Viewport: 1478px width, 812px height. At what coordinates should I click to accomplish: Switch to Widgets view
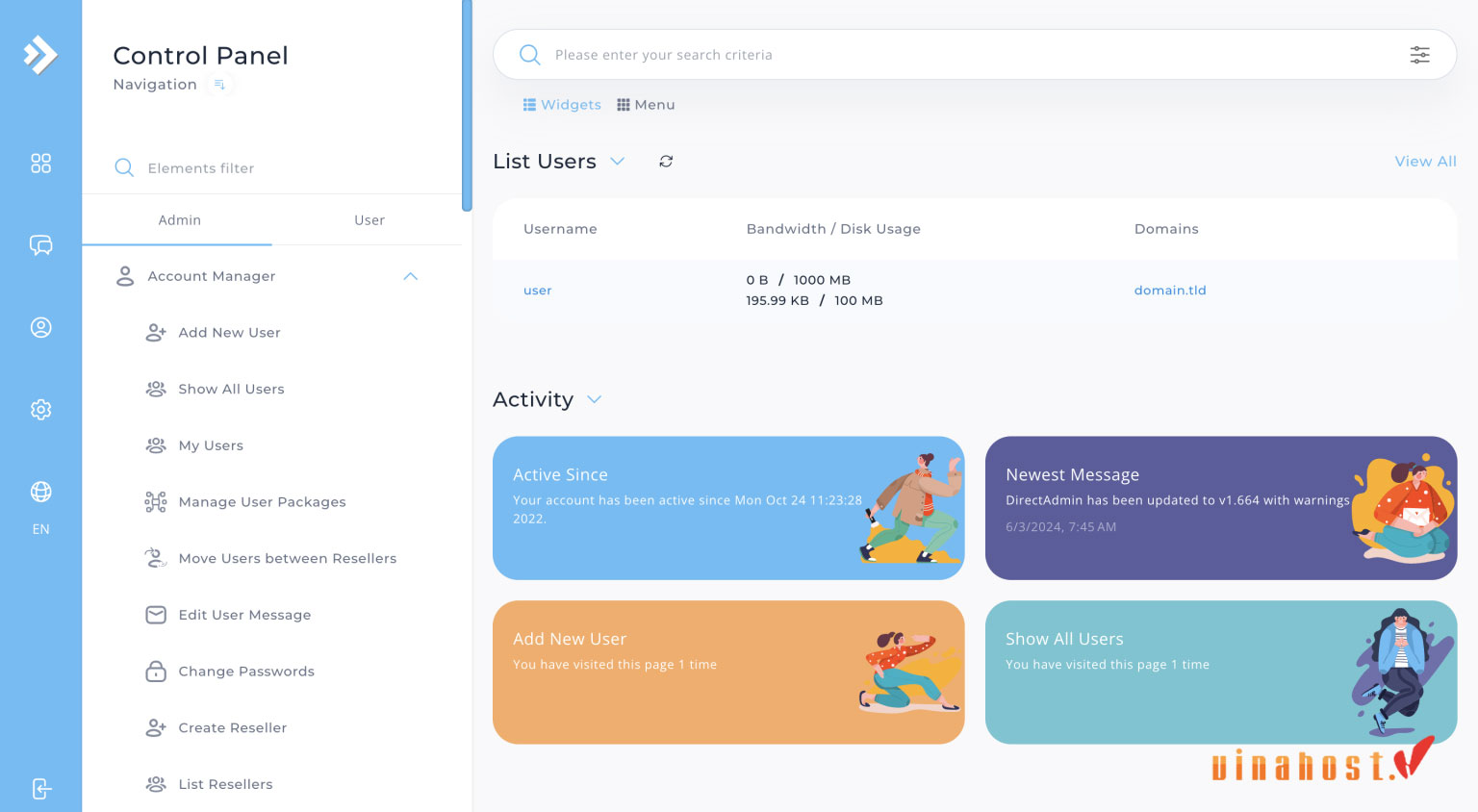pos(562,105)
